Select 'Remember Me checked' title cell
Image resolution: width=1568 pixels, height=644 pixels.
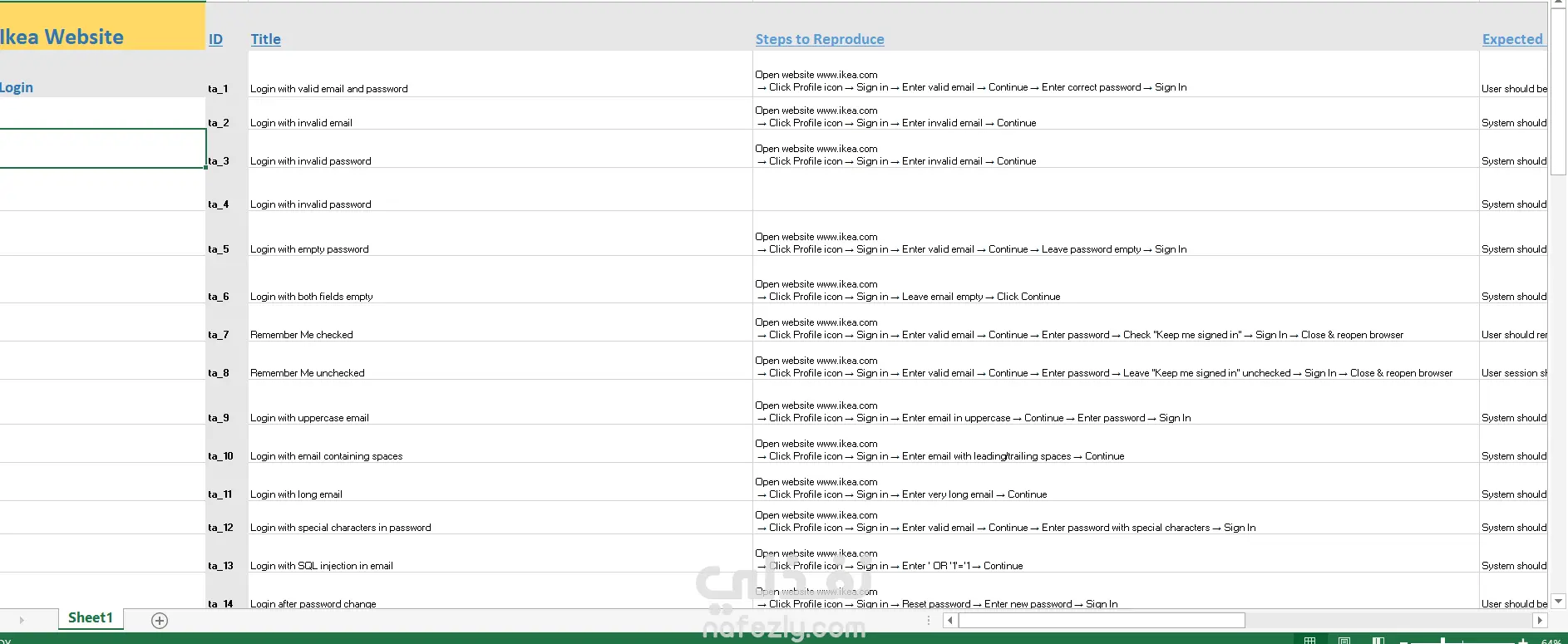[500, 322]
